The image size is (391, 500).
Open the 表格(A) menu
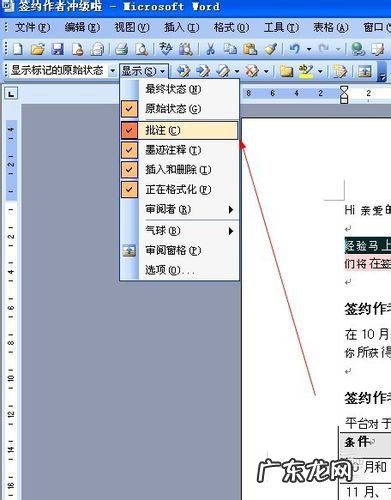coord(331,27)
